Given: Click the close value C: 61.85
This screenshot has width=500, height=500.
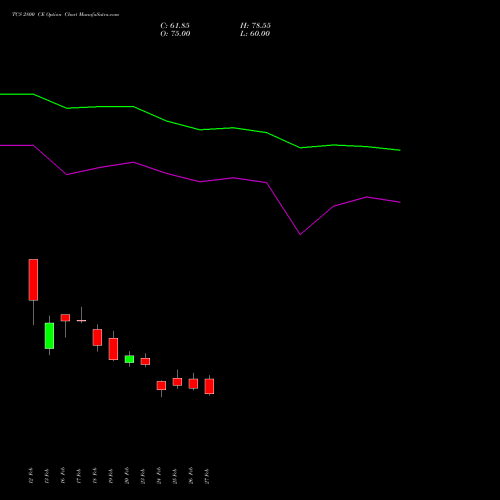Looking at the screenshot, I should (x=175, y=26).
